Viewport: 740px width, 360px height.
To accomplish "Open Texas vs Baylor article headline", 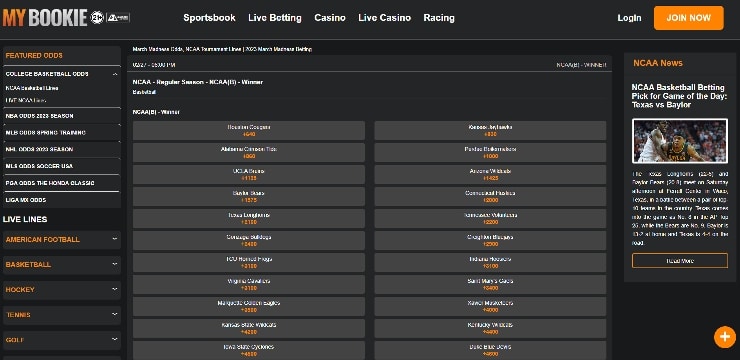I will click(x=679, y=96).
